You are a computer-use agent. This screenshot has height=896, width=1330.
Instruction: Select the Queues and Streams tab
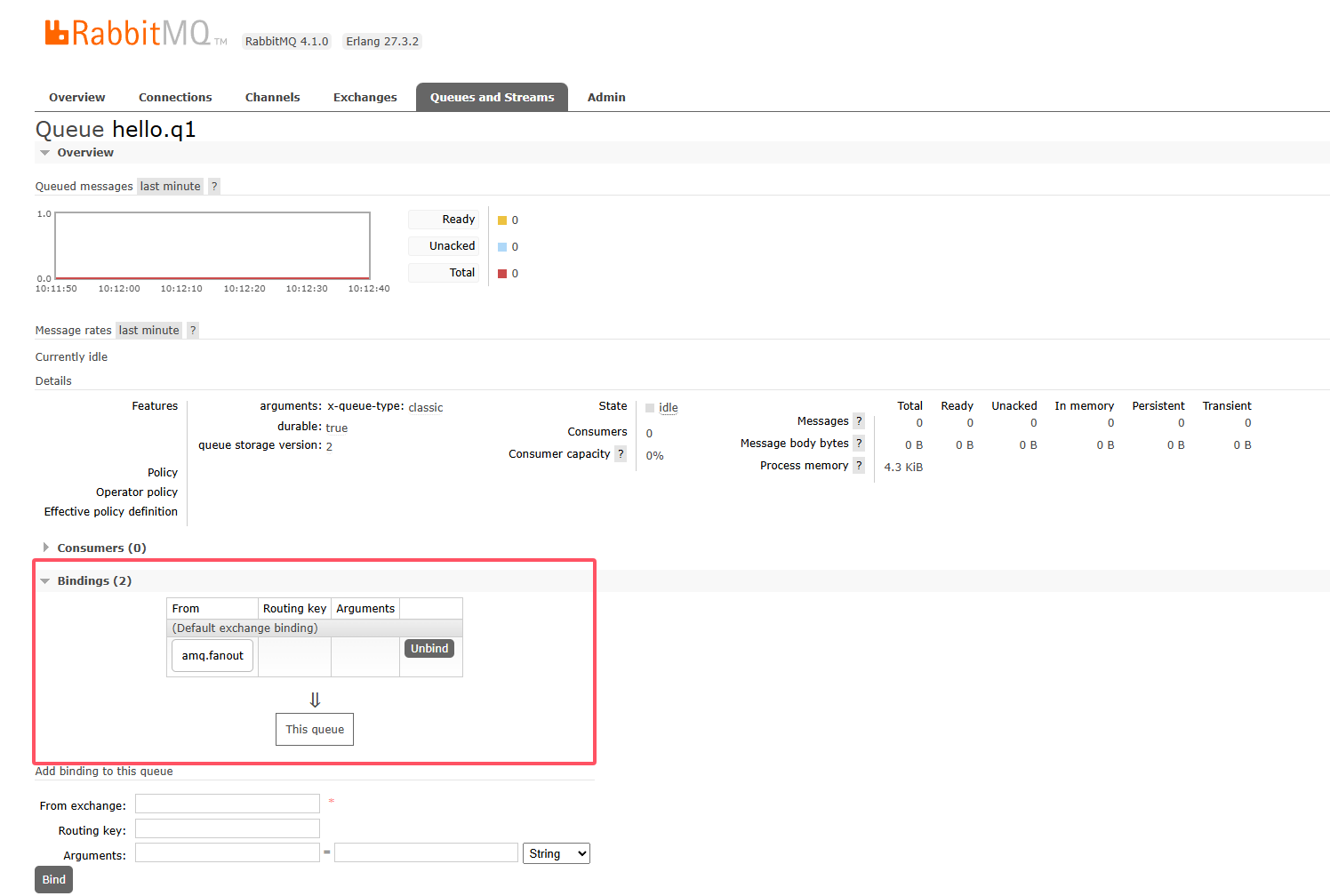(493, 98)
